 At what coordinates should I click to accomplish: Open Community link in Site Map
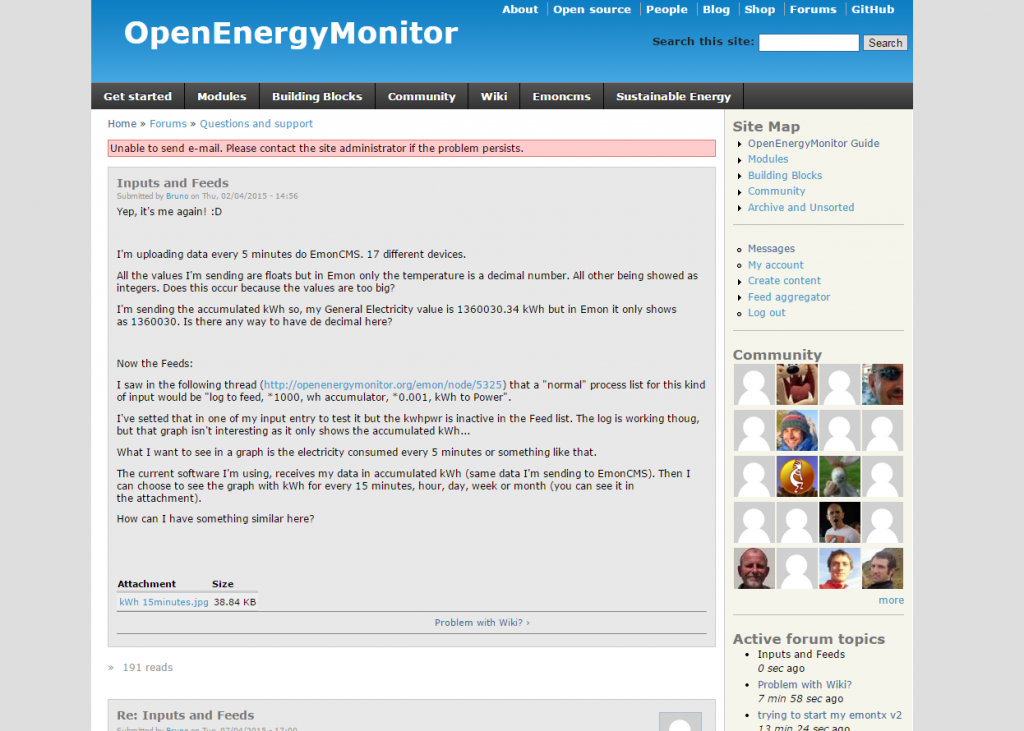click(x=776, y=191)
